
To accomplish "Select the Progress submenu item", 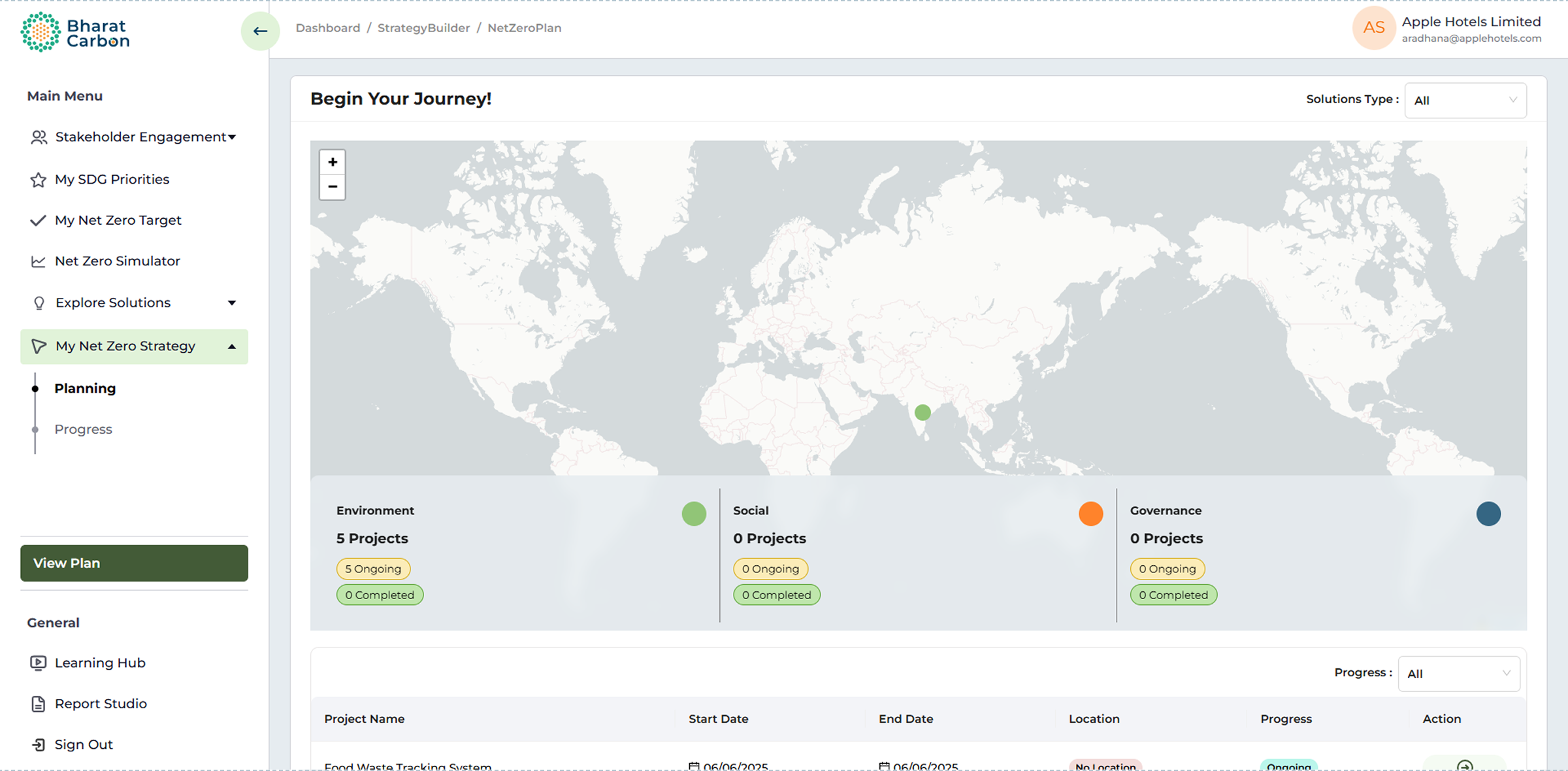I will pos(83,429).
